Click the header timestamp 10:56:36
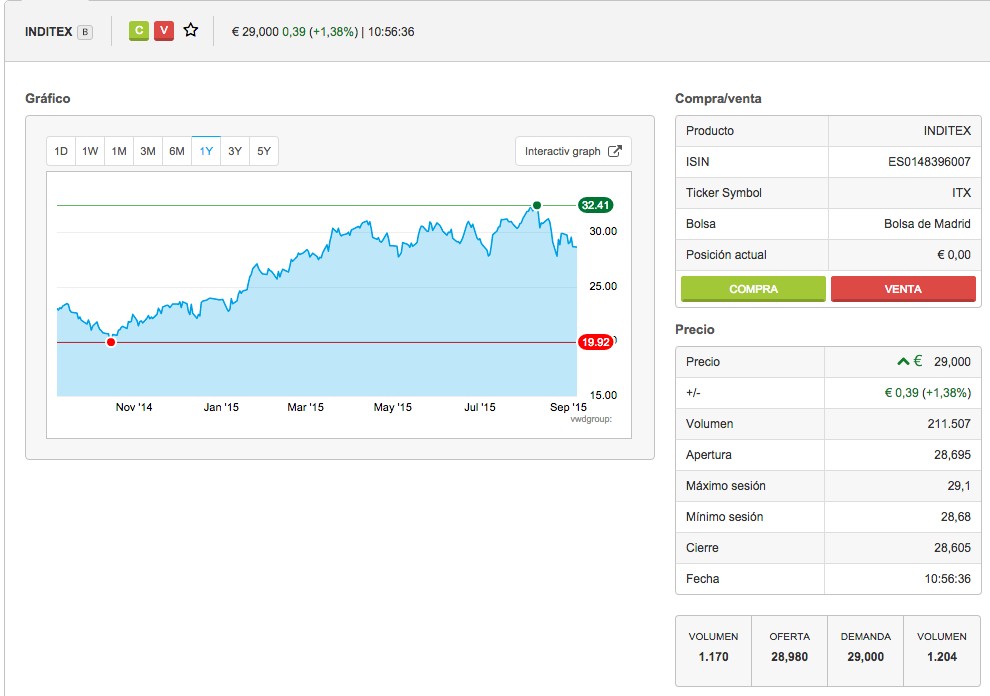The width and height of the screenshot is (990, 696). click(x=391, y=32)
